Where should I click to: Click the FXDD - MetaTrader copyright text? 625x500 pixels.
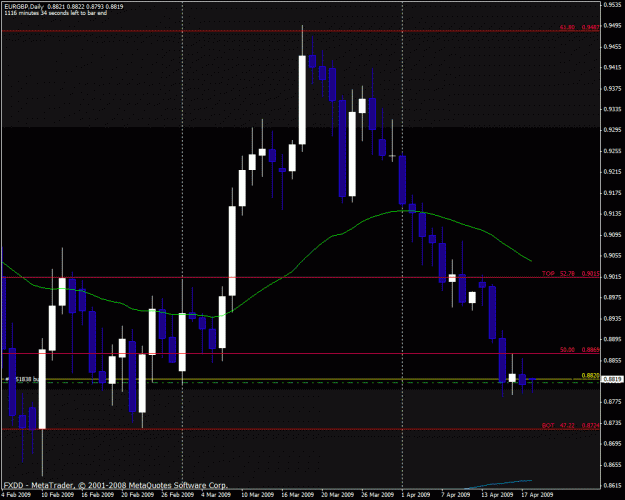(x=116, y=486)
